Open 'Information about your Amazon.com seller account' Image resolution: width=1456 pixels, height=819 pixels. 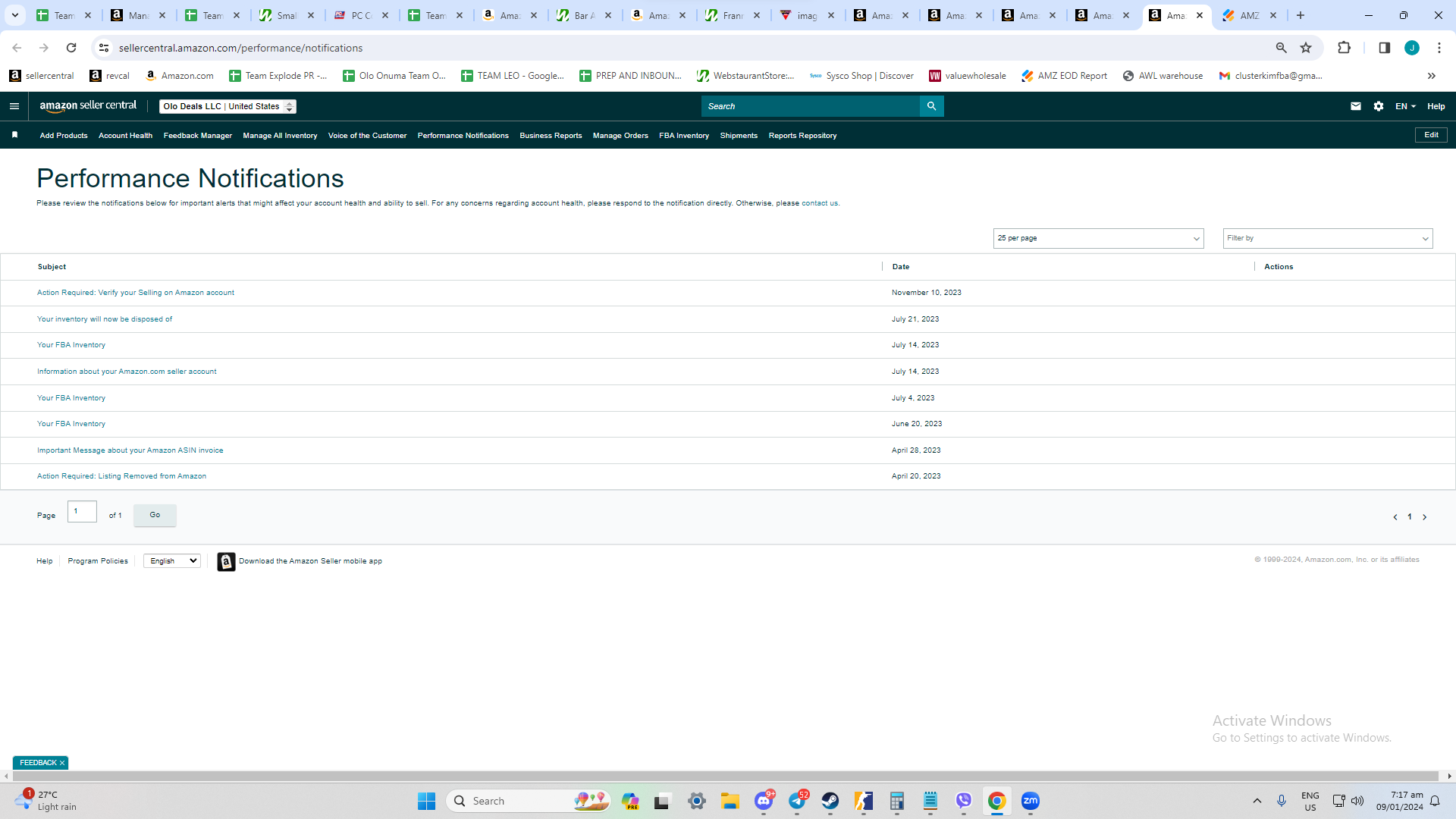coord(127,372)
